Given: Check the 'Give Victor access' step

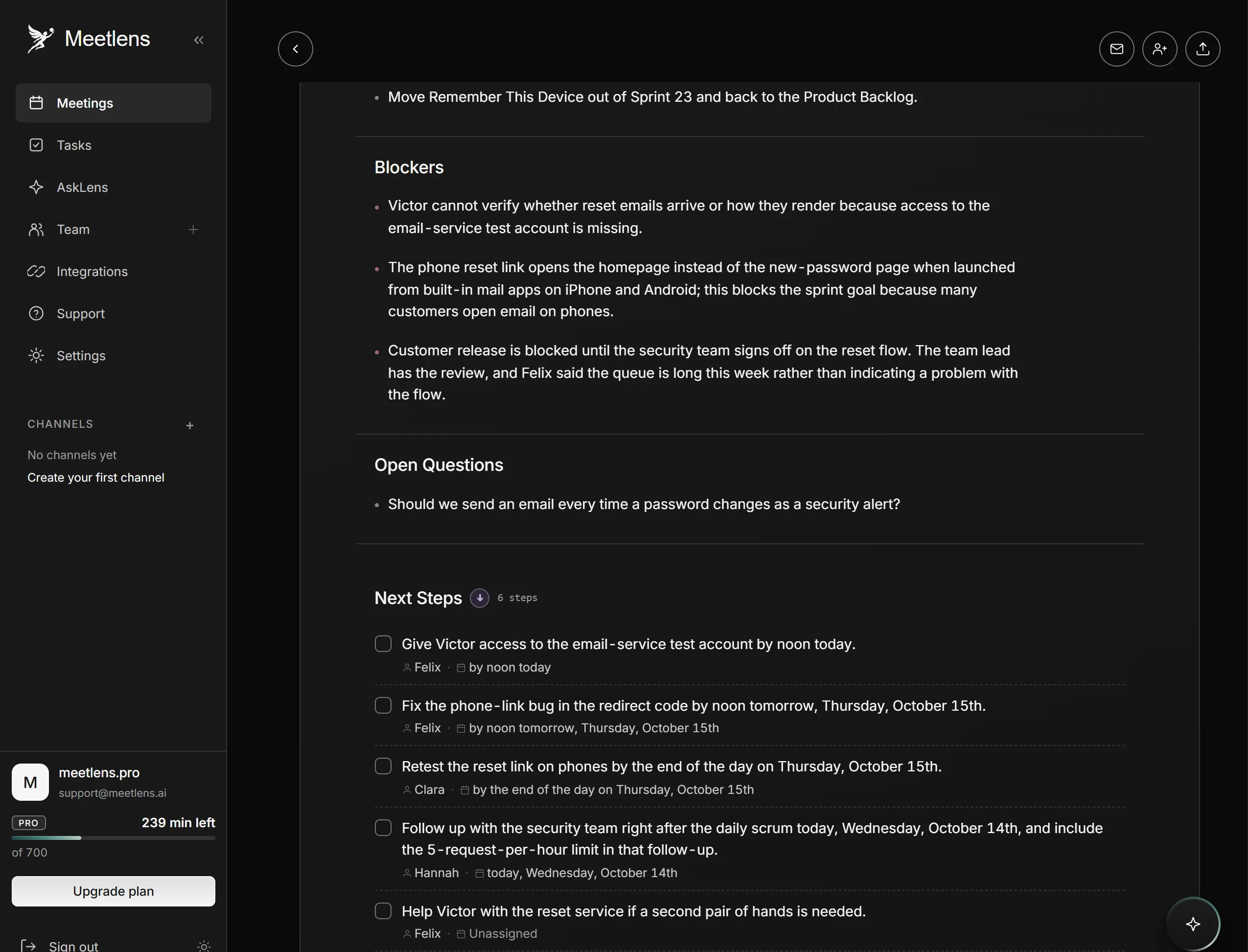Looking at the screenshot, I should point(383,644).
